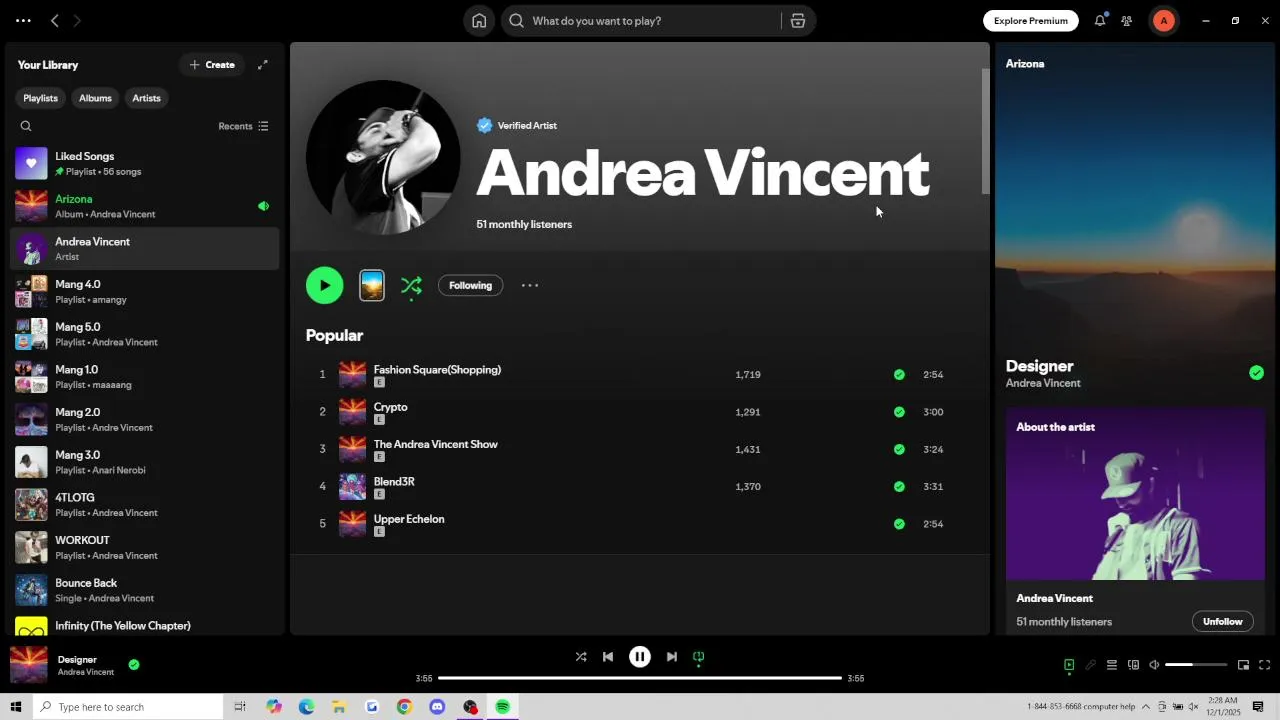Open Liked Songs playlist
This screenshot has height=720, width=1280.
[145, 163]
